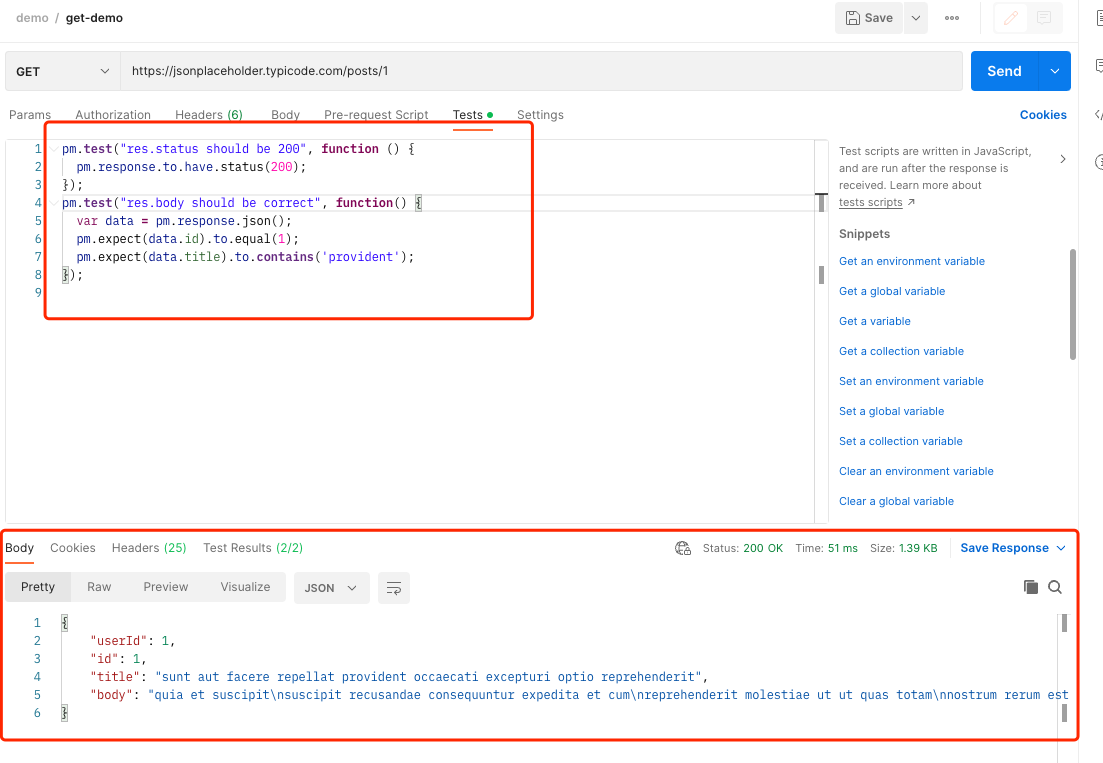The height and width of the screenshot is (763, 1103).
Task: Select the Raw view mode
Action: 99,587
